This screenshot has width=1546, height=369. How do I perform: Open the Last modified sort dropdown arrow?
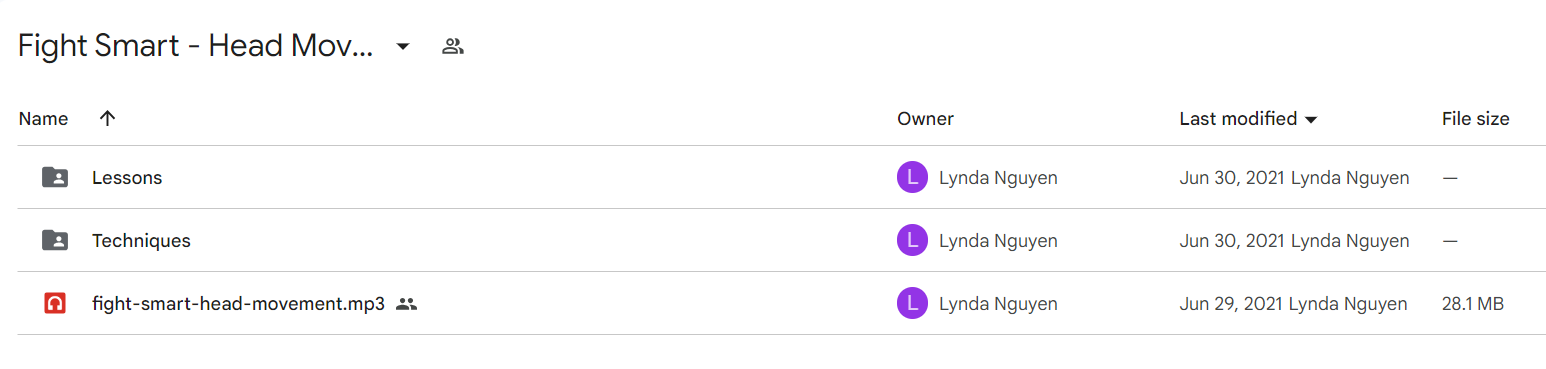(1311, 120)
